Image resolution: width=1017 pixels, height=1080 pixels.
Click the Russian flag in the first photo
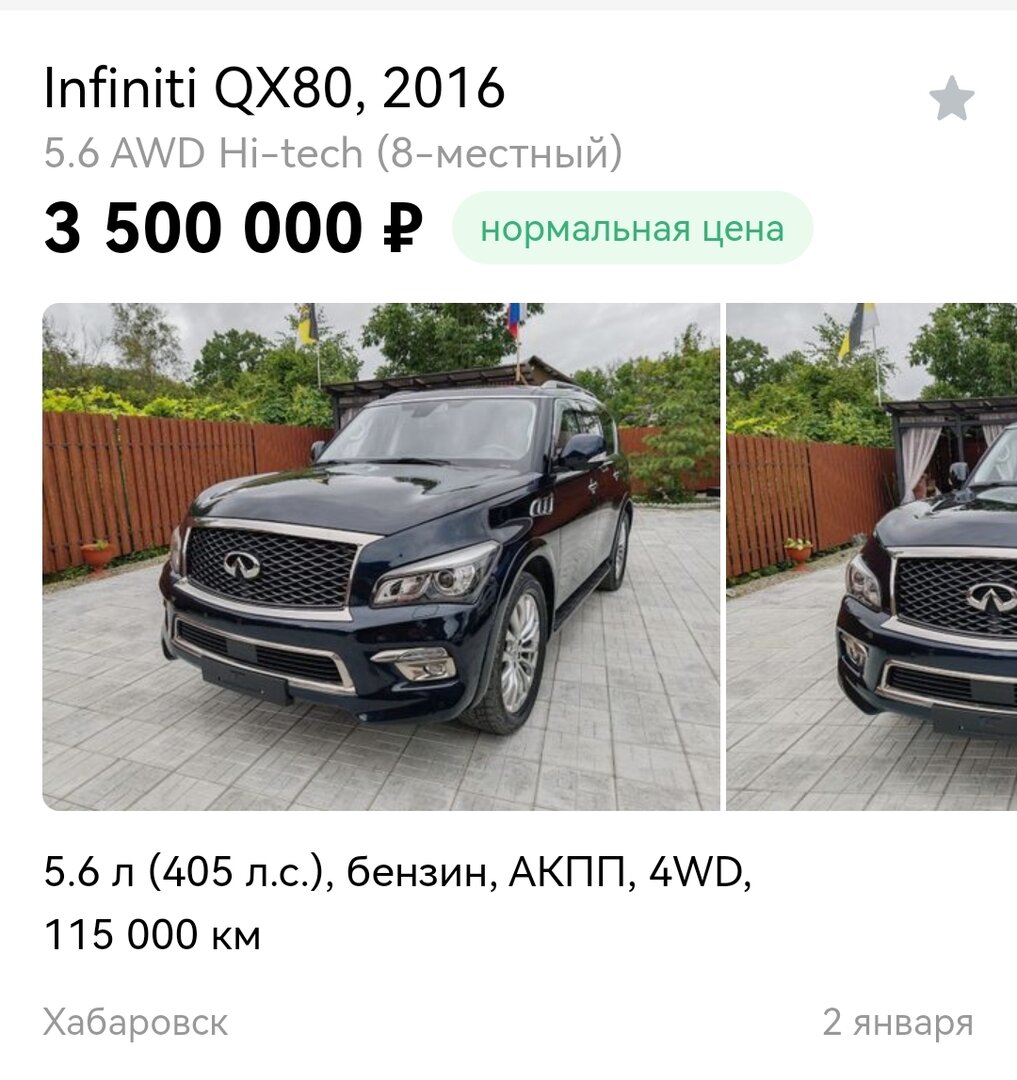(514, 321)
